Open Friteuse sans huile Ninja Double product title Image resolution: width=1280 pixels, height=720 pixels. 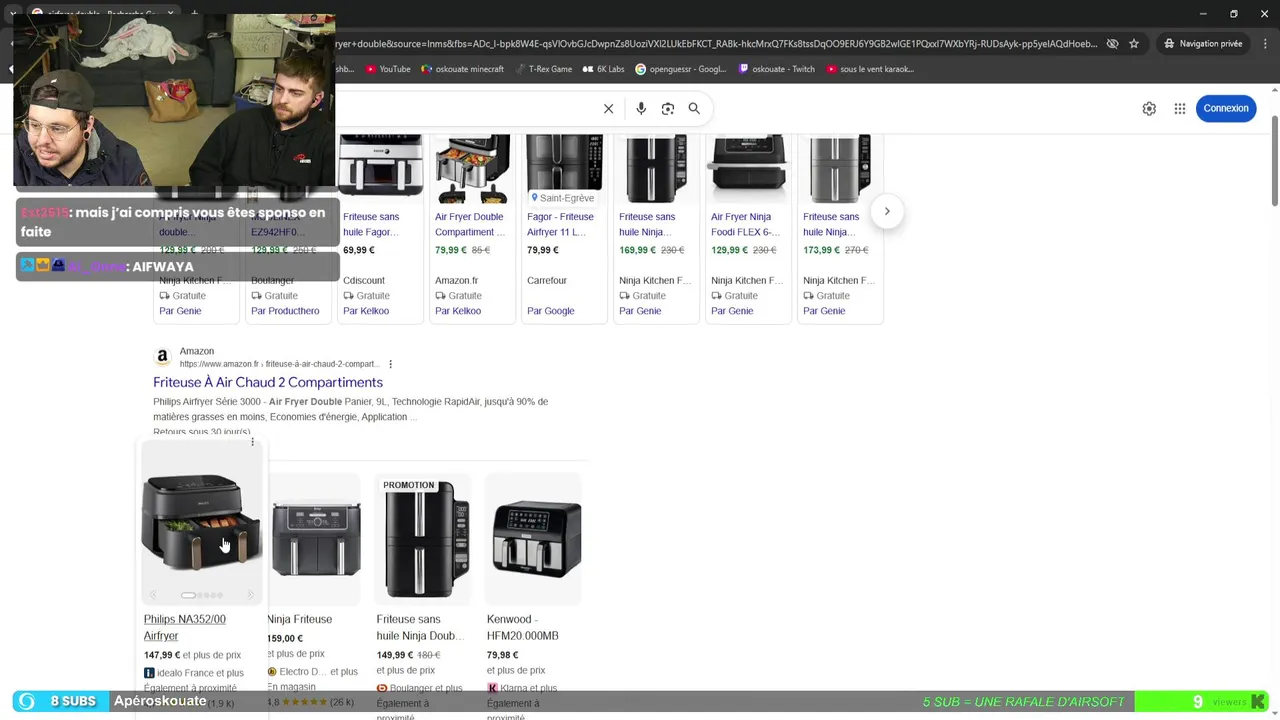(x=420, y=627)
